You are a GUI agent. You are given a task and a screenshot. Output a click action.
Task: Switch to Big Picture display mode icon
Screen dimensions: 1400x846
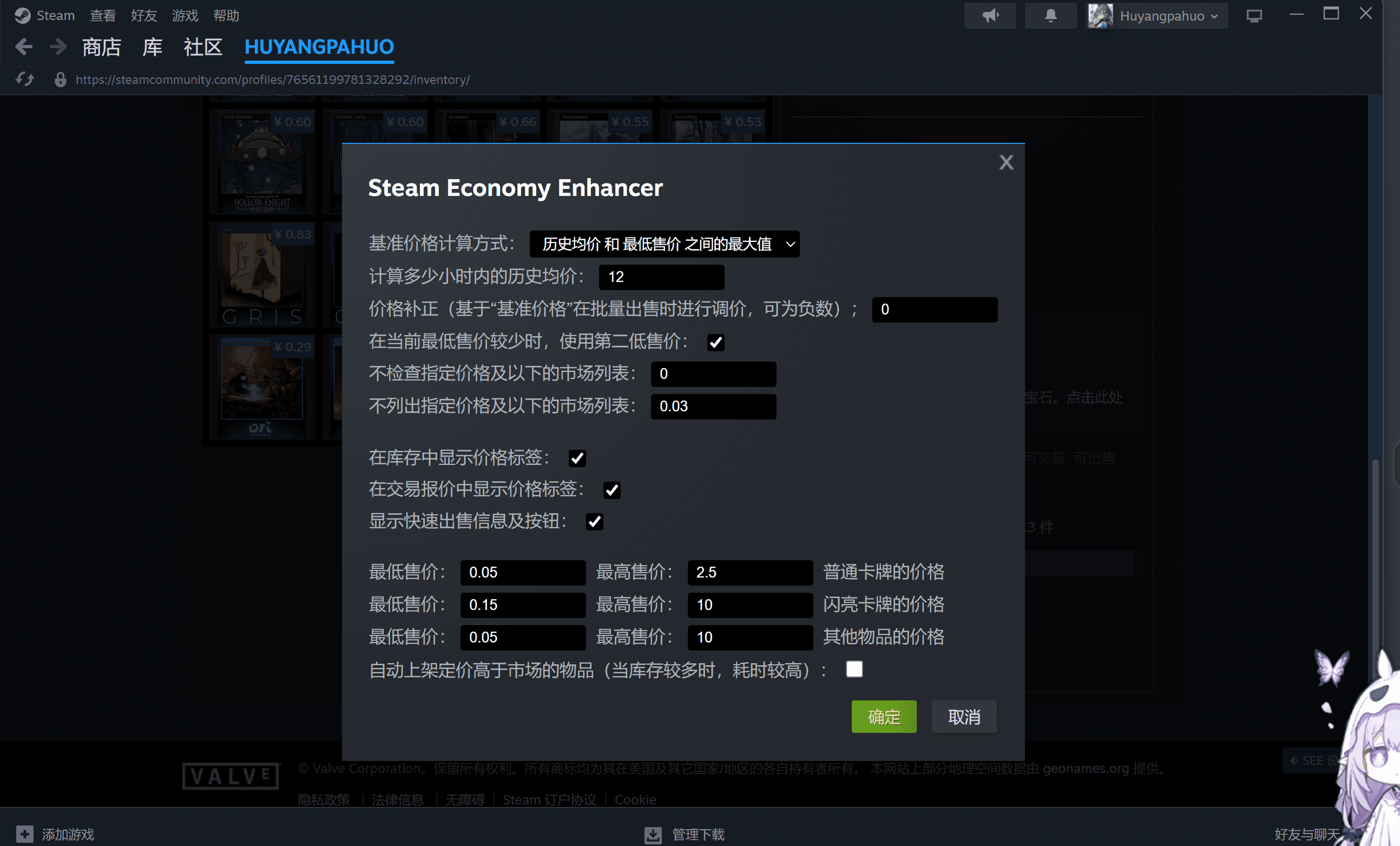tap(1254, 15)
